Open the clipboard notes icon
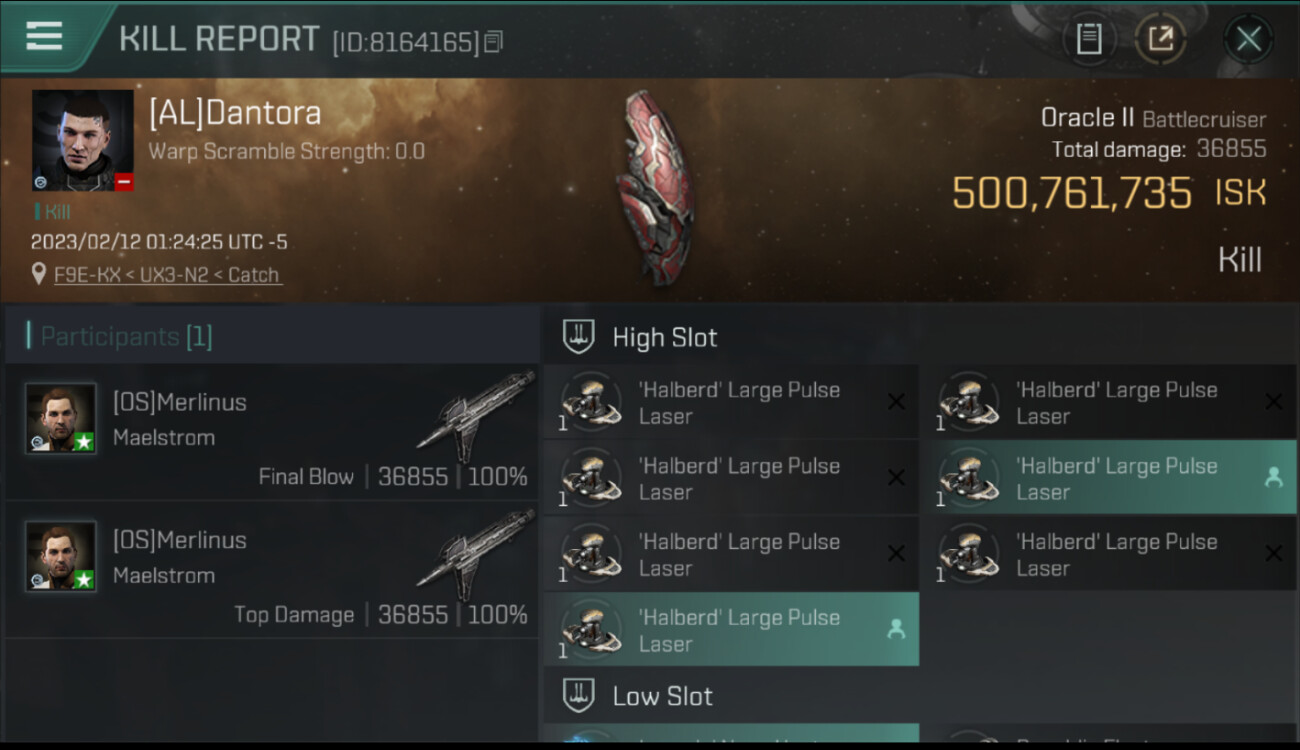The height and width of the screenshot is (750, 1300). pos(1088,39)
